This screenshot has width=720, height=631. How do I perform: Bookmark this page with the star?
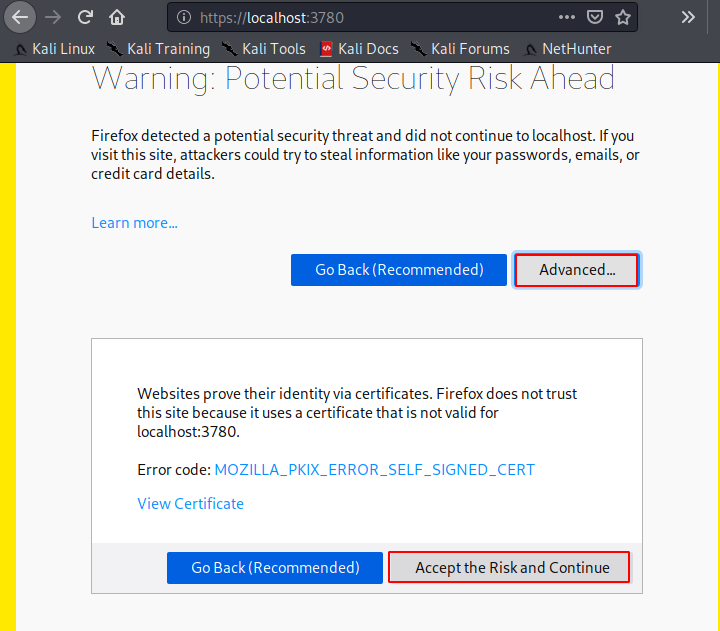coord(623,17)
